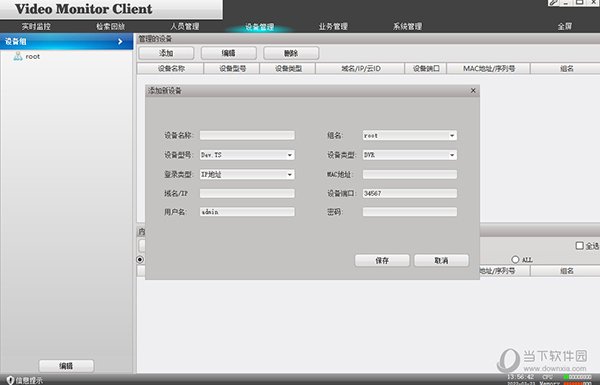
Task: Click the MAC地址/序列号 column header in top table
Action: pyautogui.click(x=489, y=69)
